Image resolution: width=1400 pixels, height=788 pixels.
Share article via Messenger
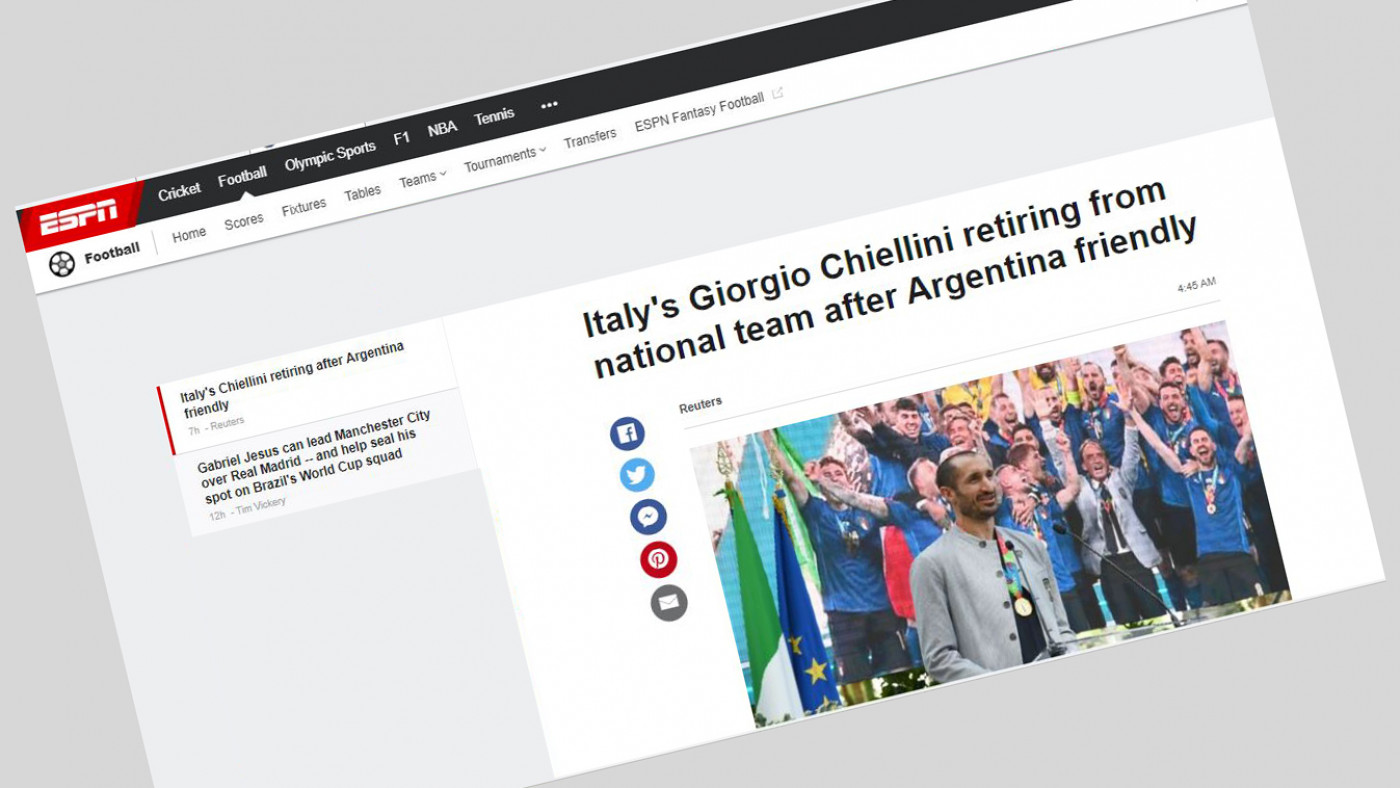click(x=648, y=517)
